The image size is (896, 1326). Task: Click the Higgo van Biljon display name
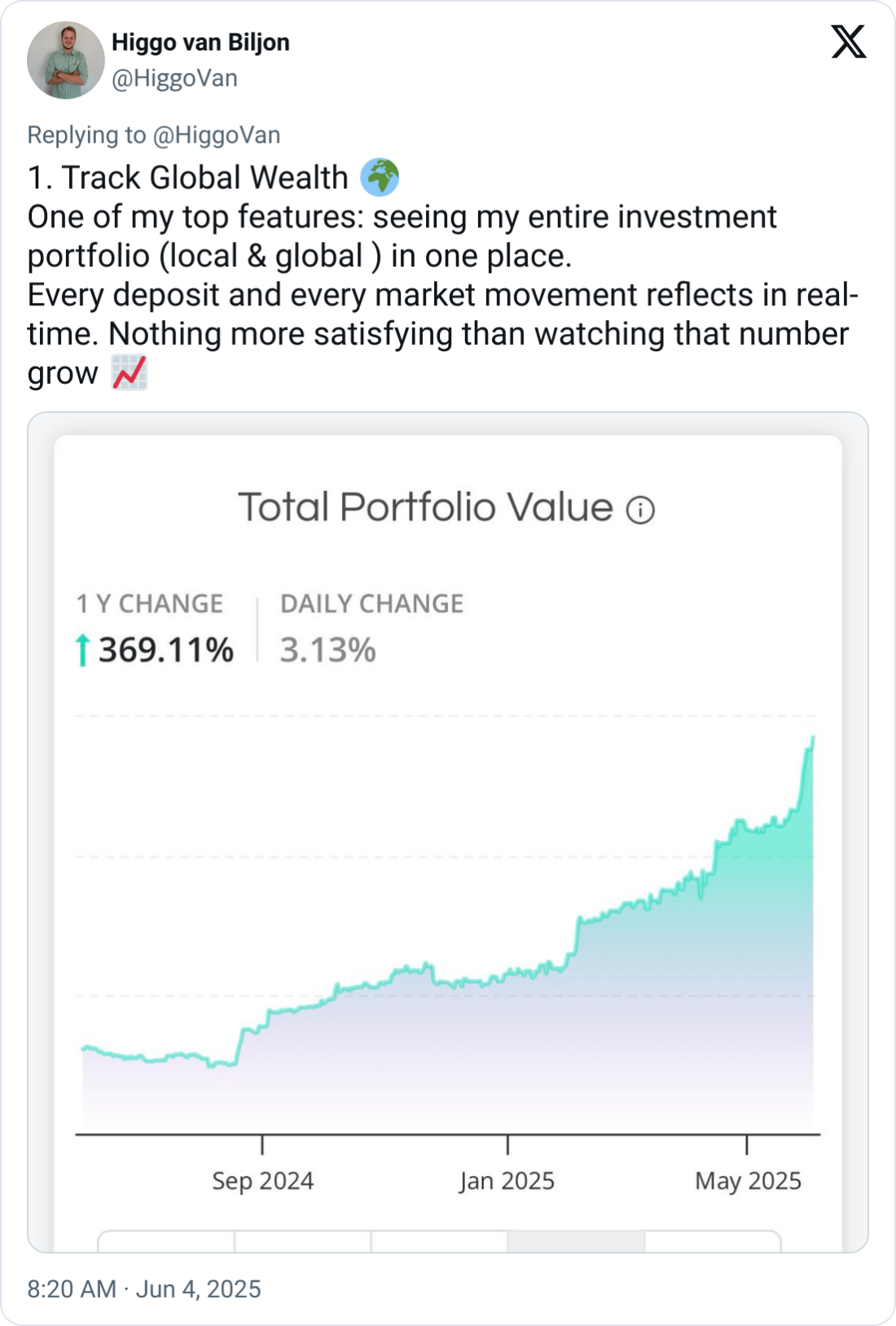(200, 42)
